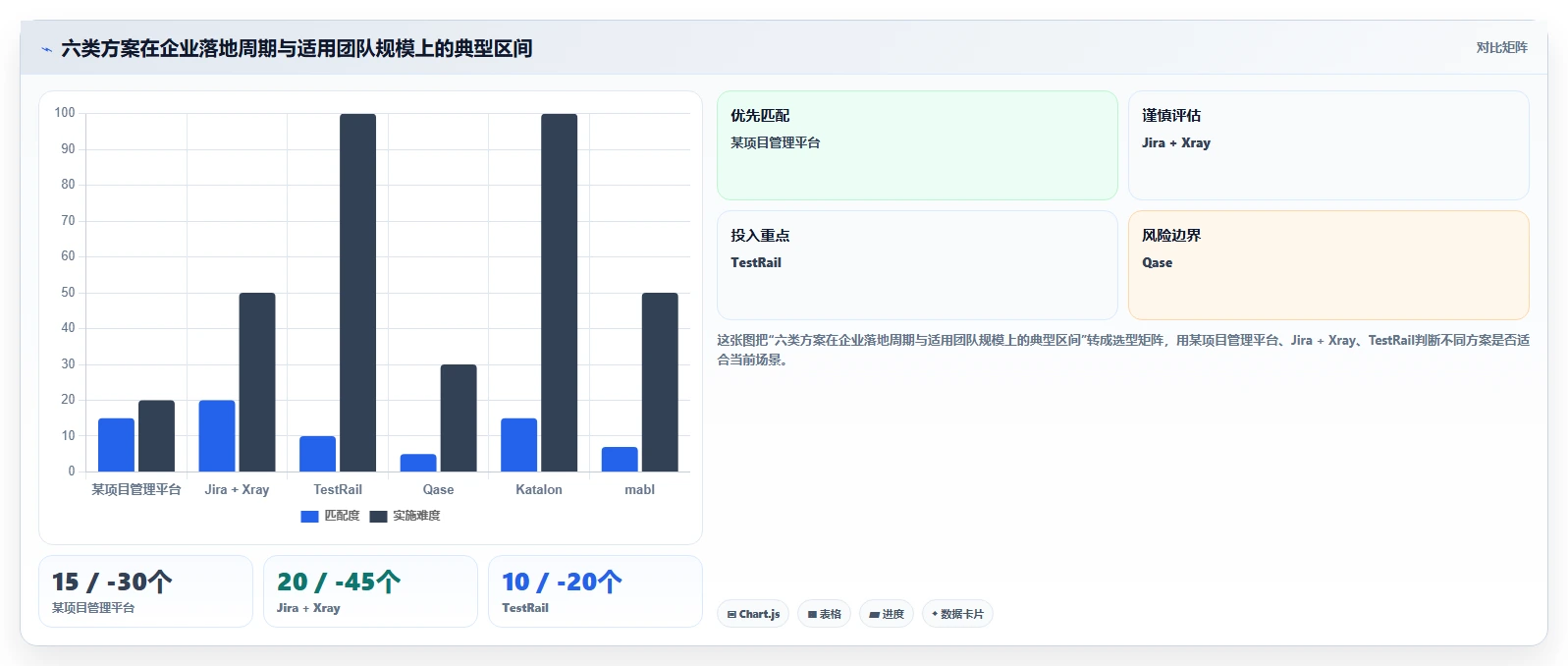Click TestRail label under 10 / -20个
Screen dimensions: 1568x666
(525, 608)
